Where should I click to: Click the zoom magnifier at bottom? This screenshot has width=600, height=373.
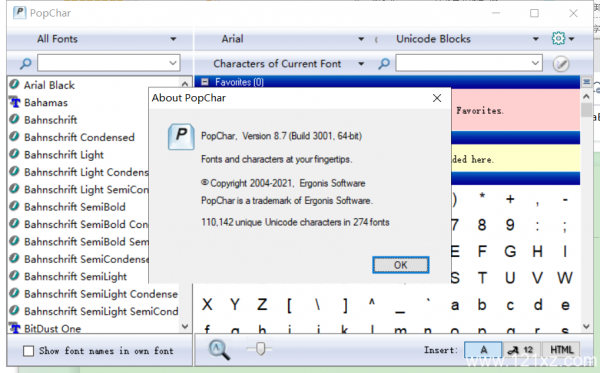219,350
